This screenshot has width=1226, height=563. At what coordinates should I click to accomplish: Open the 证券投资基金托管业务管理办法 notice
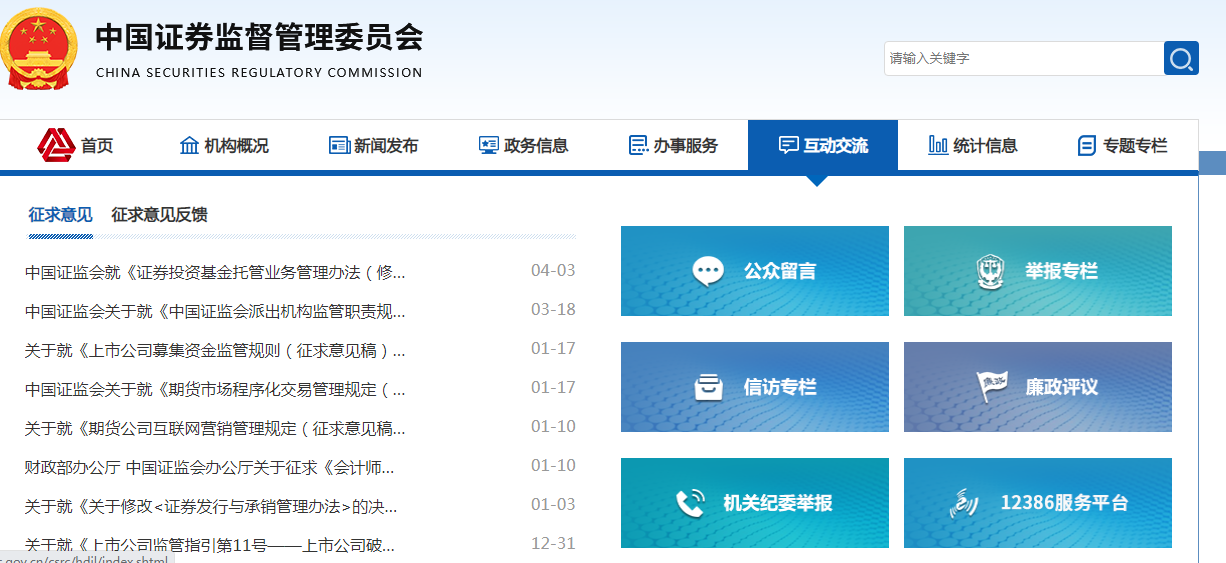click(215, 272)
